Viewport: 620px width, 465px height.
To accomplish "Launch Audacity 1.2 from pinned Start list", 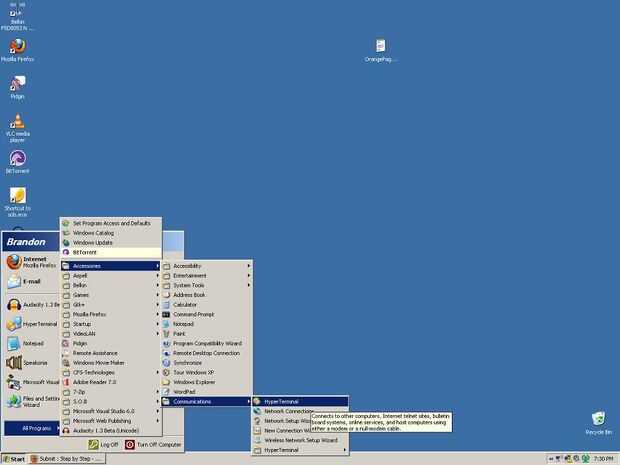I will click(32, 305).
